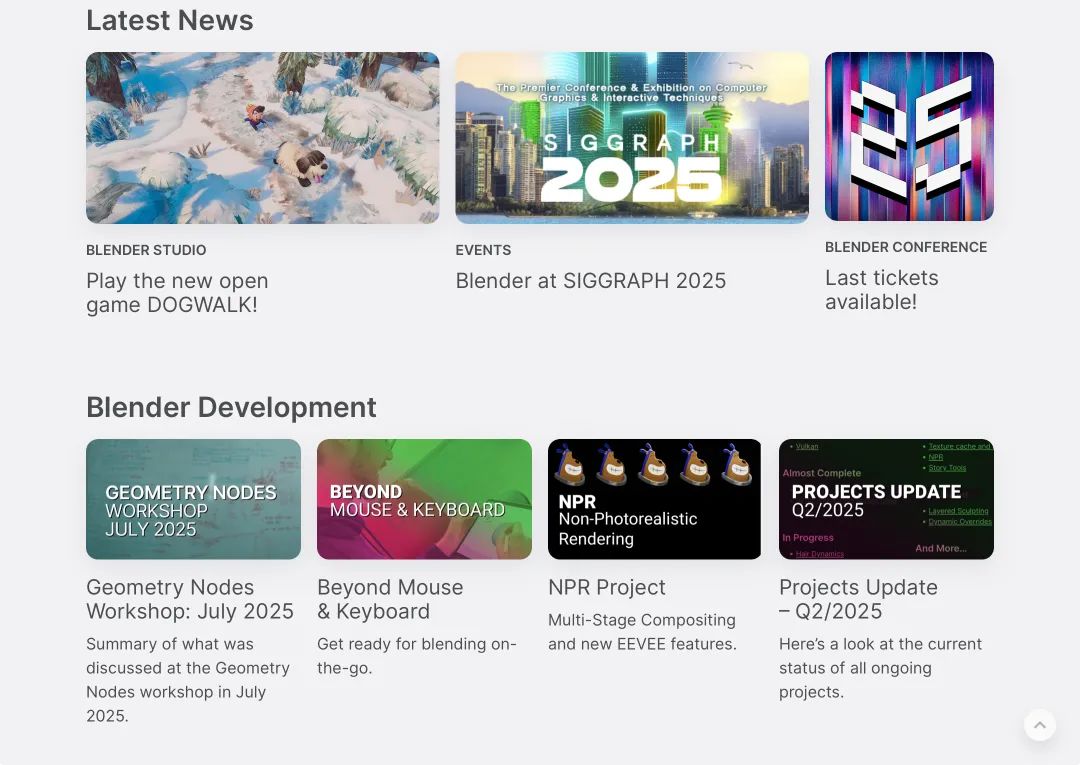1080x765 pixels.
Task: Click 'Multi-Stage Compositing and new EEVEE features' text
Action: coord(642,631)
